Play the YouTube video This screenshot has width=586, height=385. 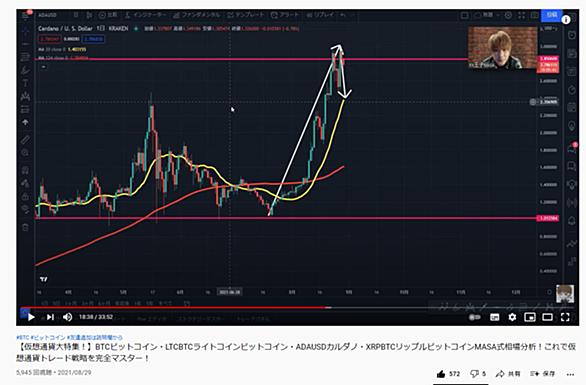pos(31,317)
